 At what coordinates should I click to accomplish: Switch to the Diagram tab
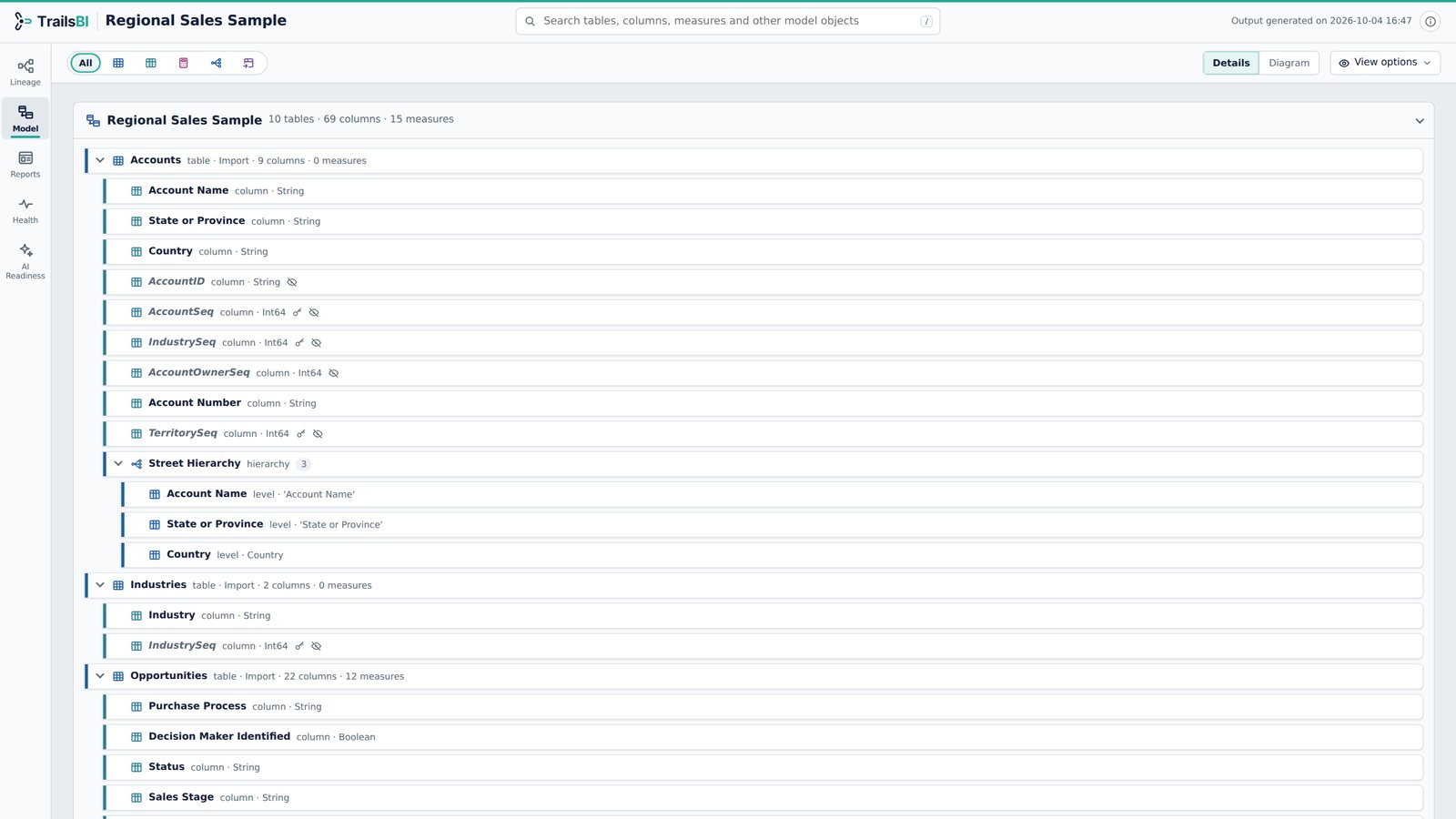pyautogui.click(x=1289, y=63)
